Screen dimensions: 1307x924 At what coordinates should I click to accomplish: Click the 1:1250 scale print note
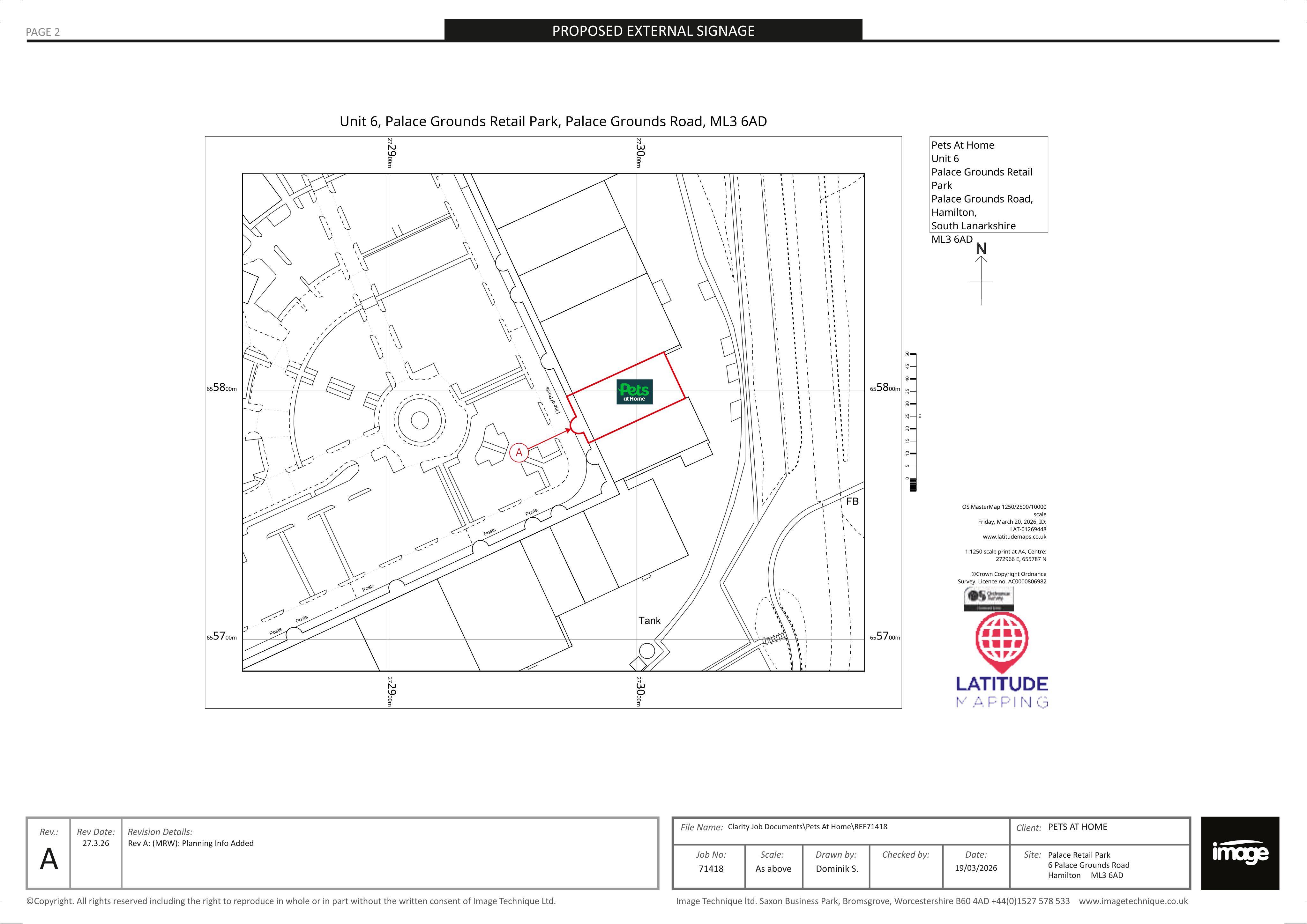click(1006, 555)
